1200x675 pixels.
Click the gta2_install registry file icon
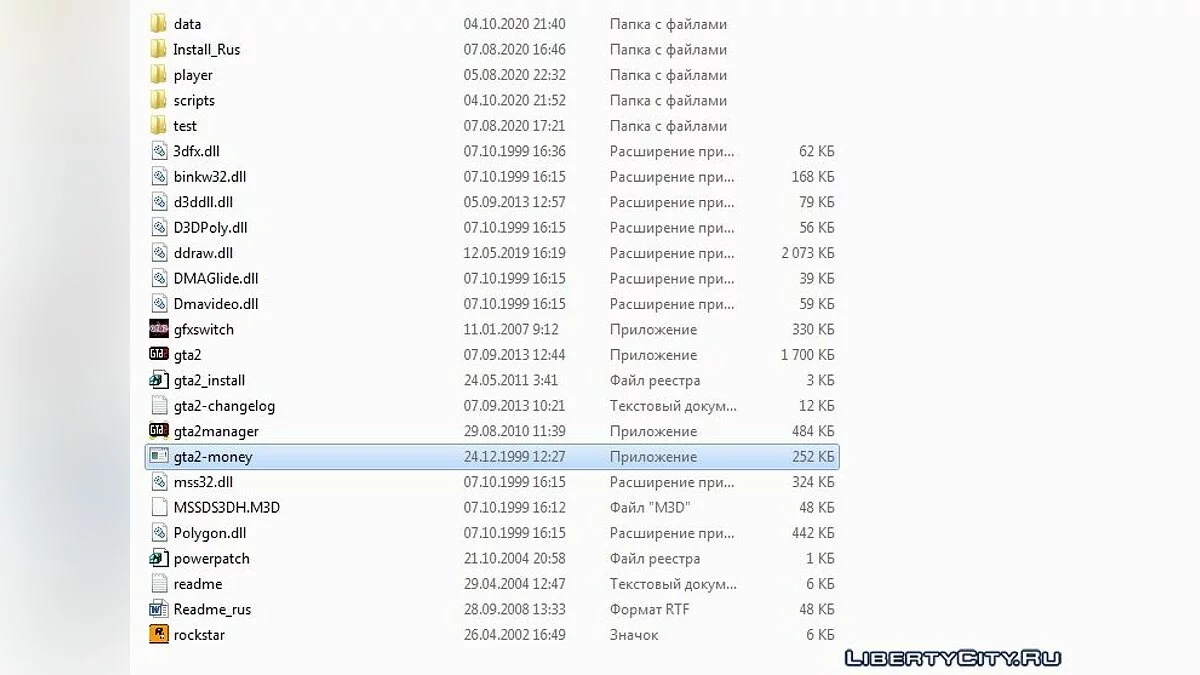[158, 380]
